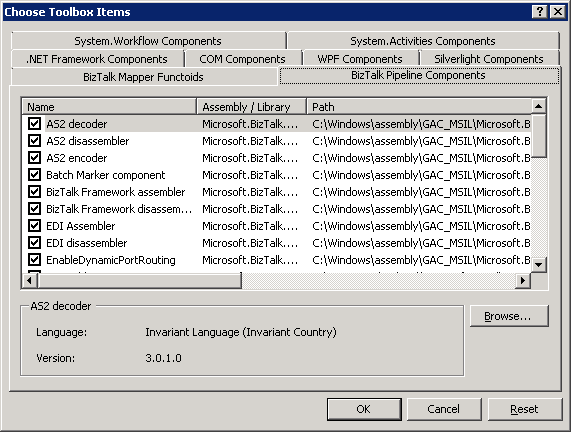Switch to System.Workflow Components tab
This screenshot has width=571, height=432.
click(148, 41)
